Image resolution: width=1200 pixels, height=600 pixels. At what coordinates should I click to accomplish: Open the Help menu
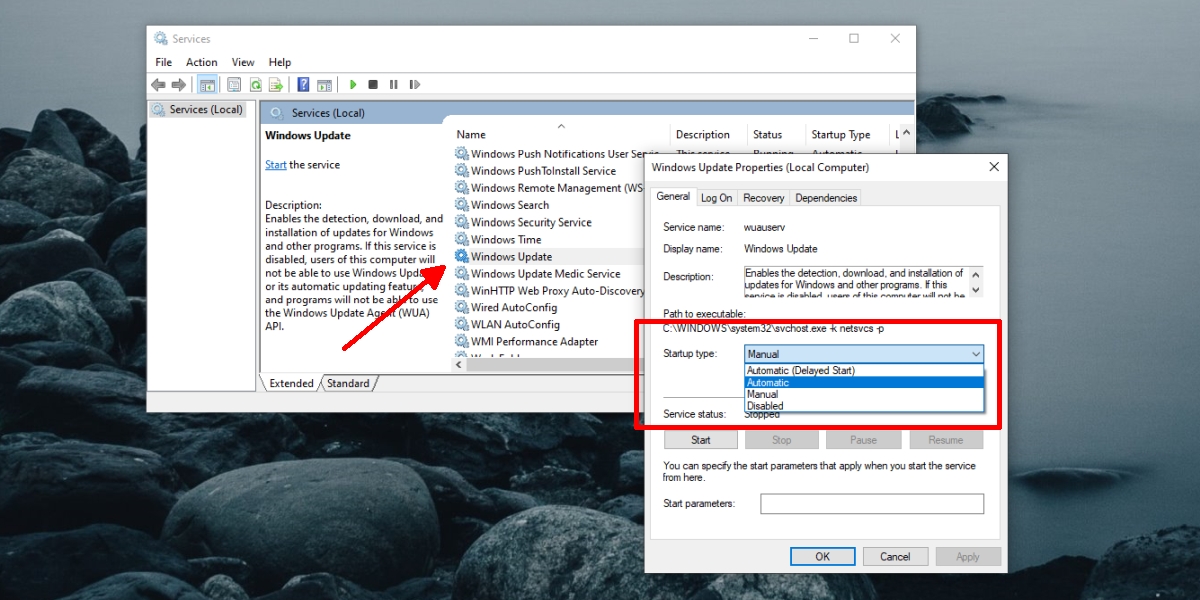[280, 62]
